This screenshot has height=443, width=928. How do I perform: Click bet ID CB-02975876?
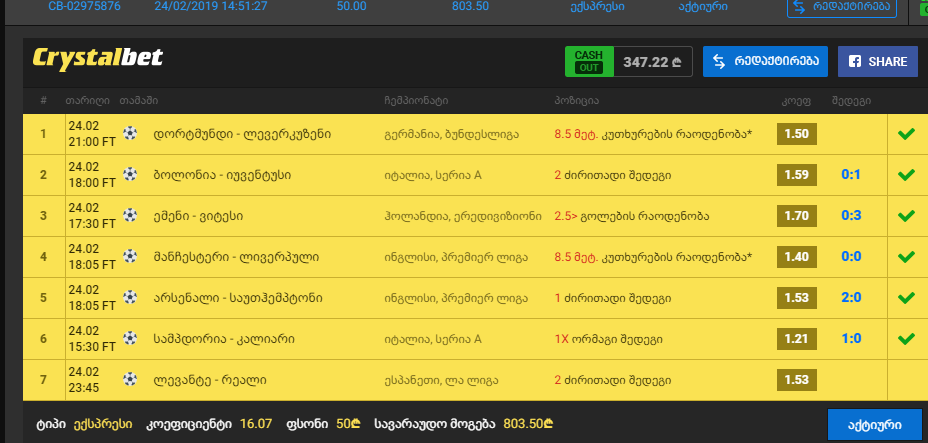click(x=84, y=7)
